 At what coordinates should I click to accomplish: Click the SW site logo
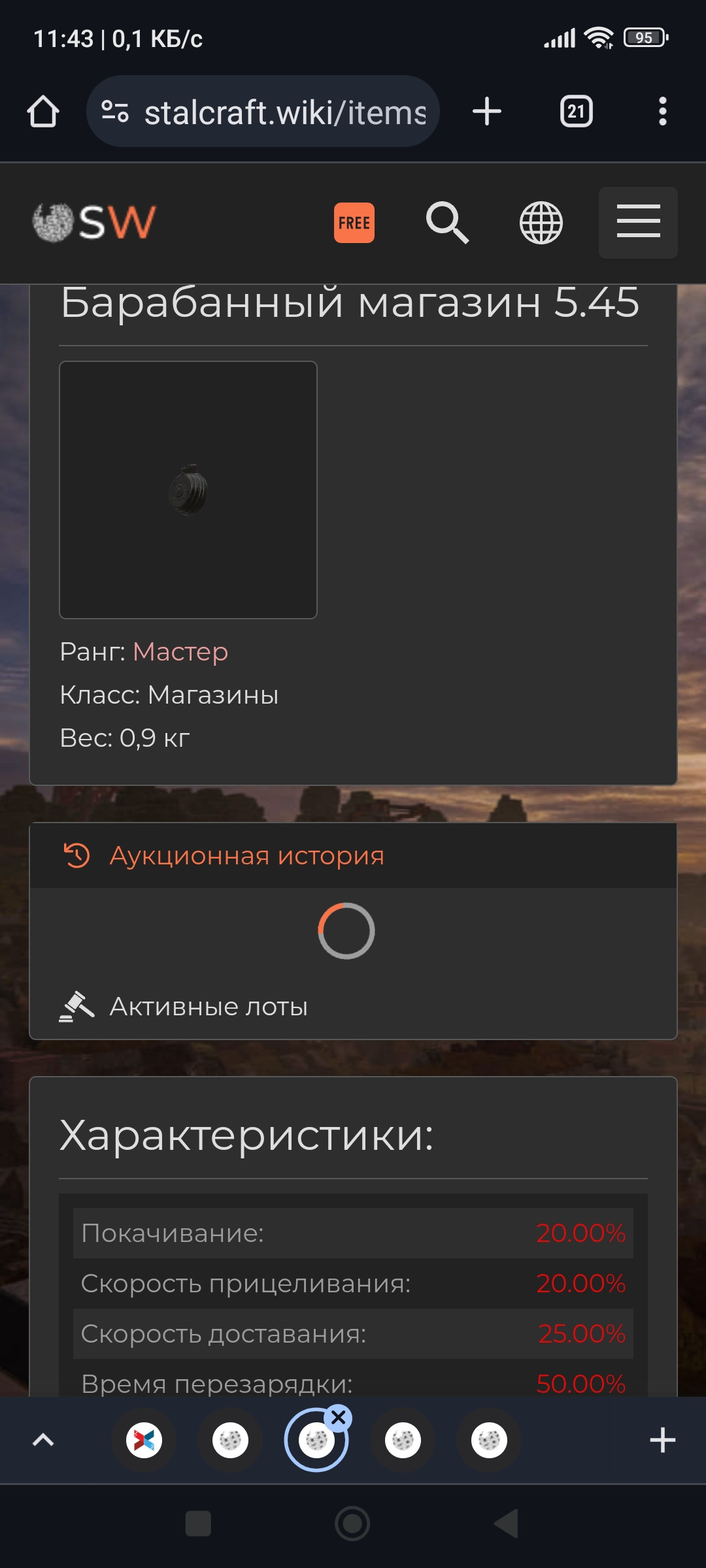point(94,222)
